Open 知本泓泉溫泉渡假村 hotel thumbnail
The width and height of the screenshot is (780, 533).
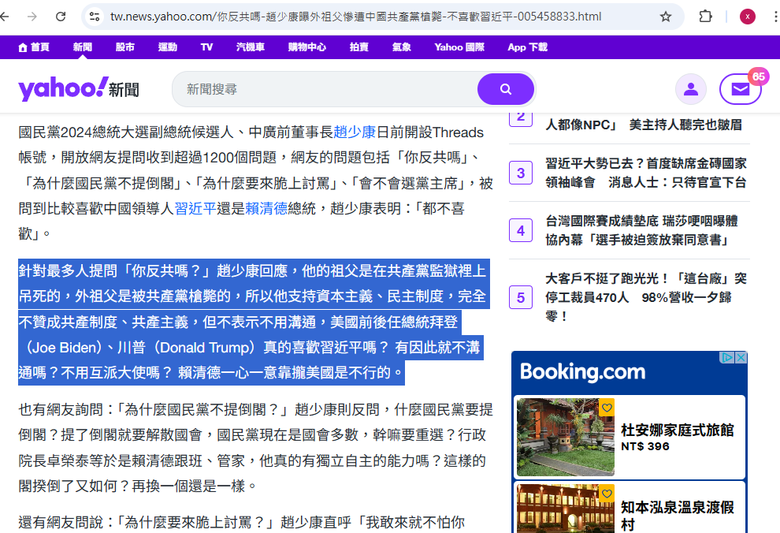(x=566, y=509)
